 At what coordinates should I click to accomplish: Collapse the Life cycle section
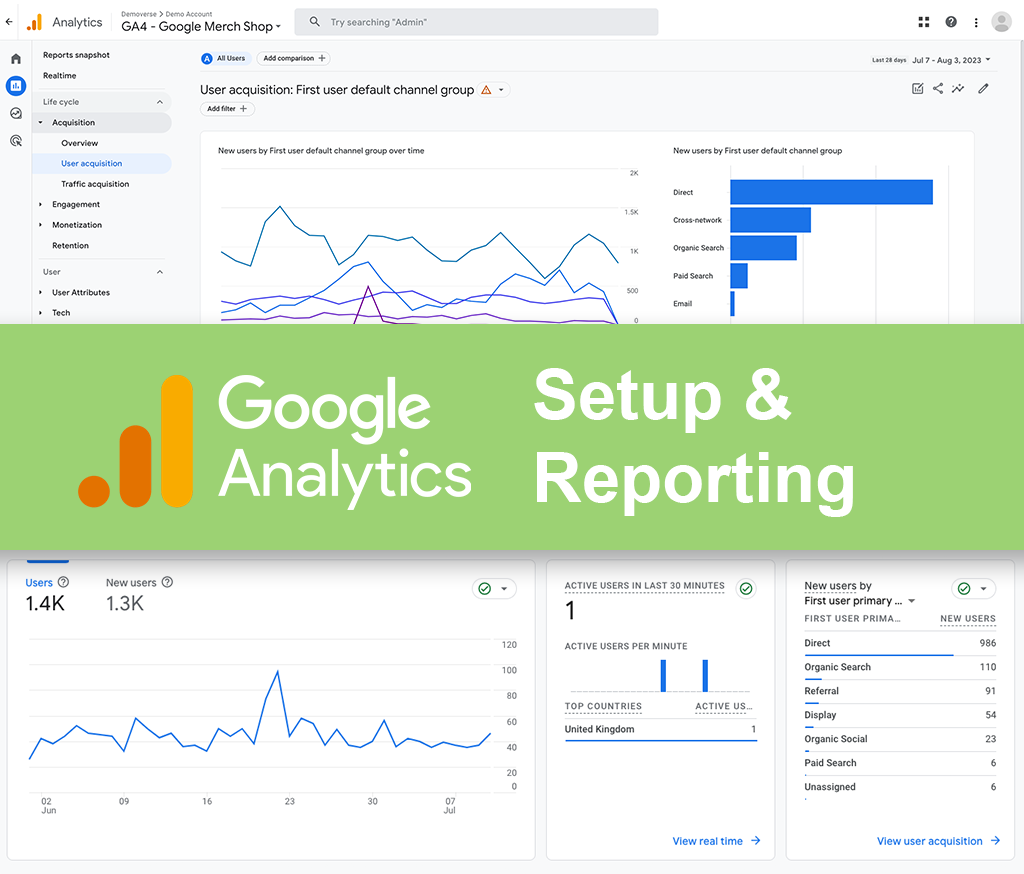[159, 102]
